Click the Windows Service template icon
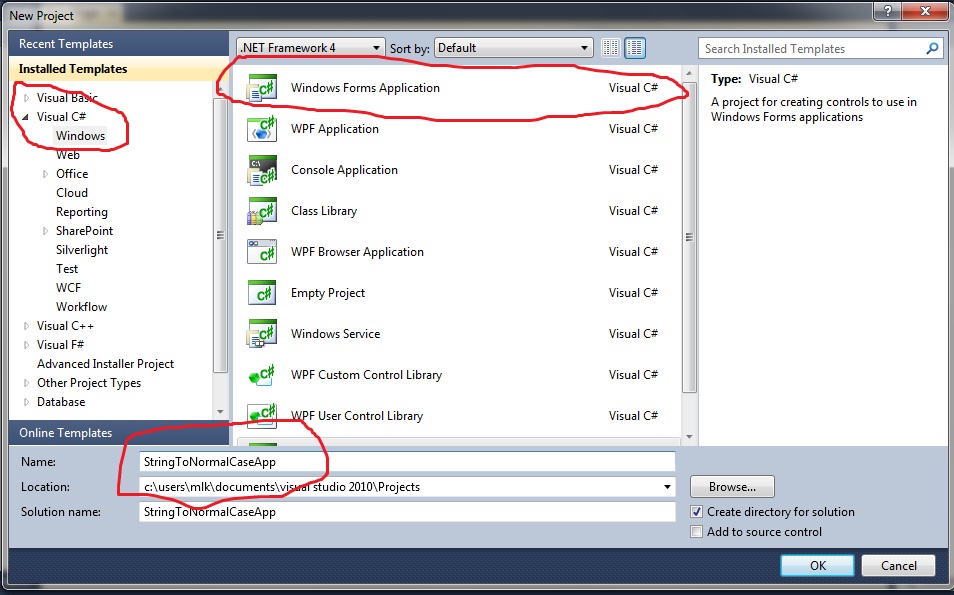This screenshot has height=595, width=954. (x=262, y=334)
